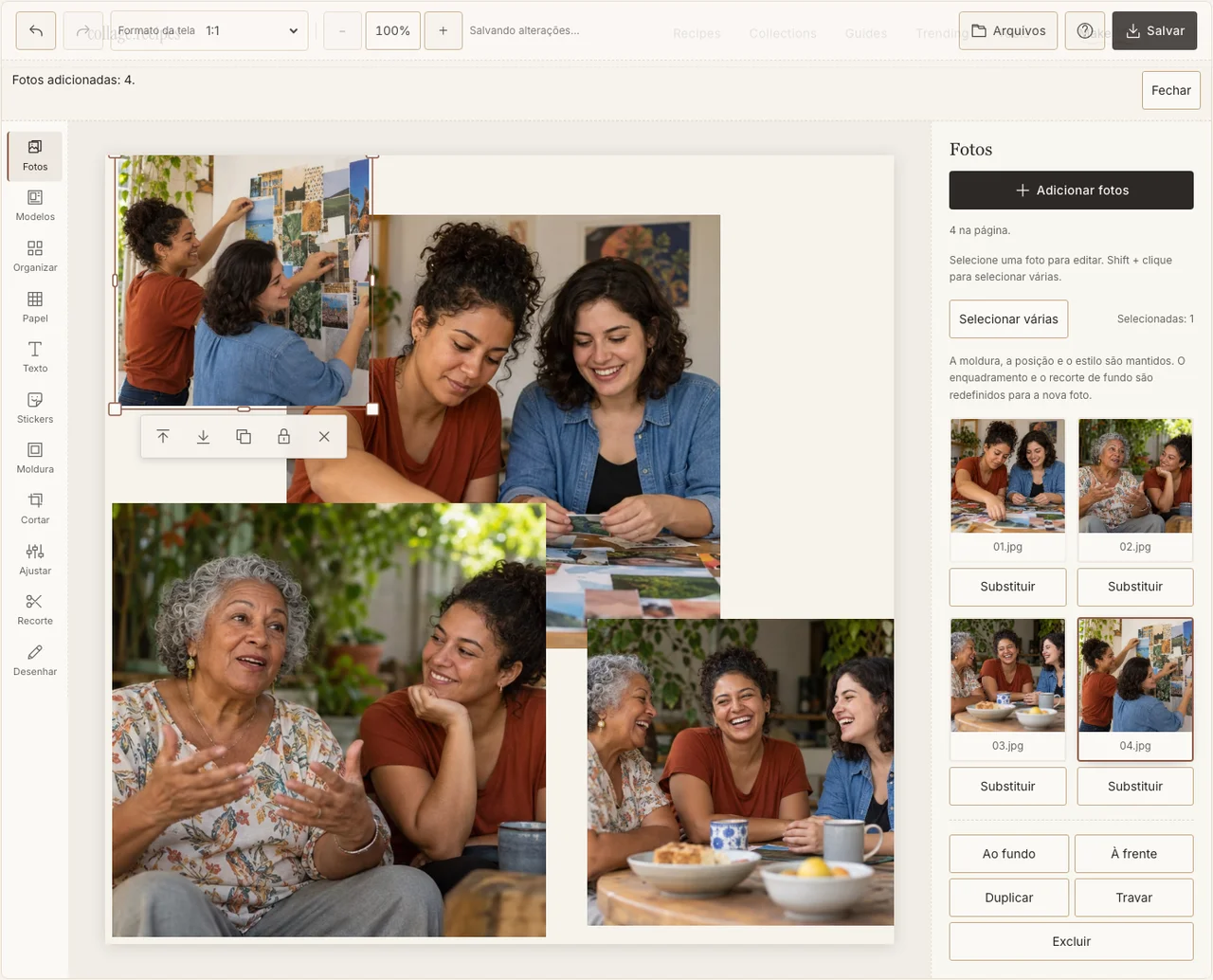
Task: Click the Duplicar button in the panel
Action: [1009, 898]
